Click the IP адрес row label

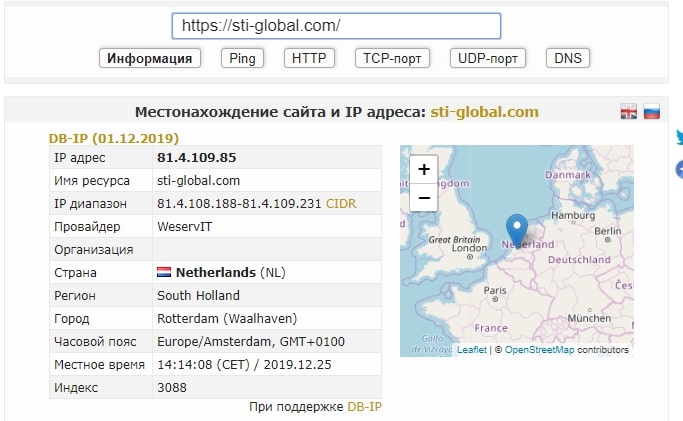[x=80, y=158]
